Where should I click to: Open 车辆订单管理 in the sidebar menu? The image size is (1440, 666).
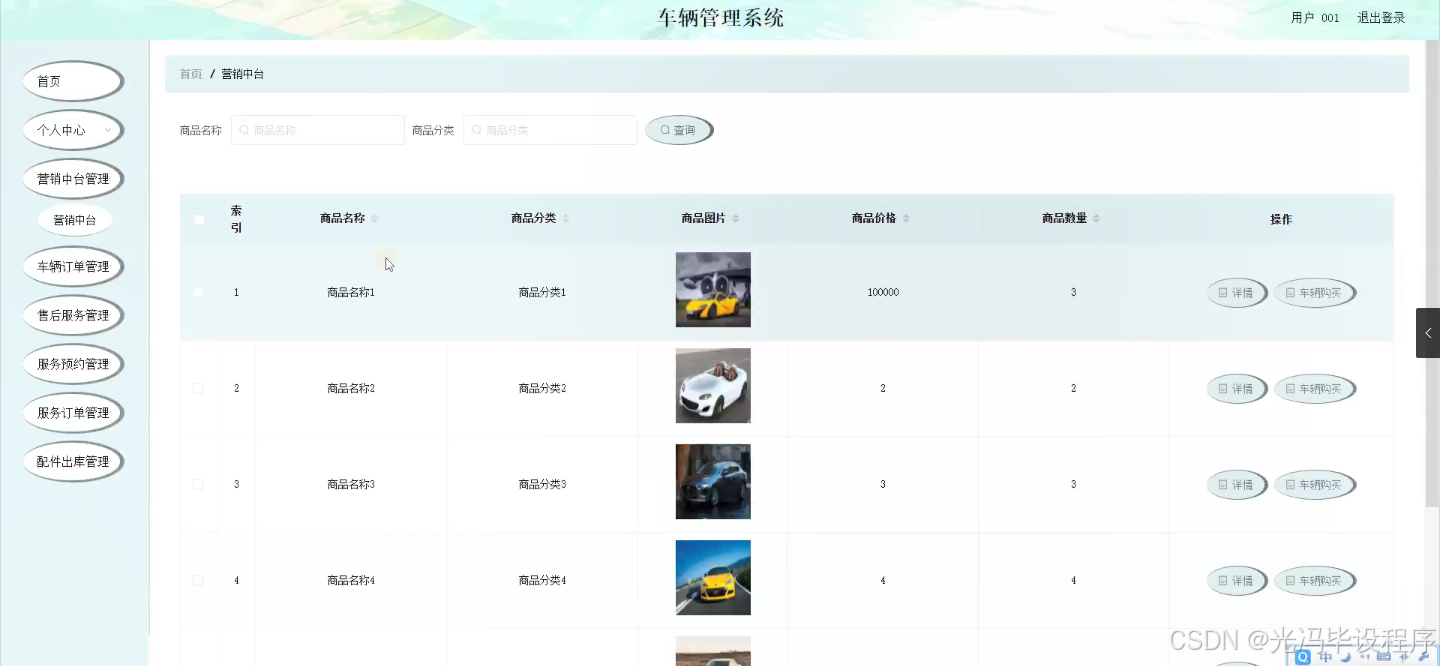[72, 266]
